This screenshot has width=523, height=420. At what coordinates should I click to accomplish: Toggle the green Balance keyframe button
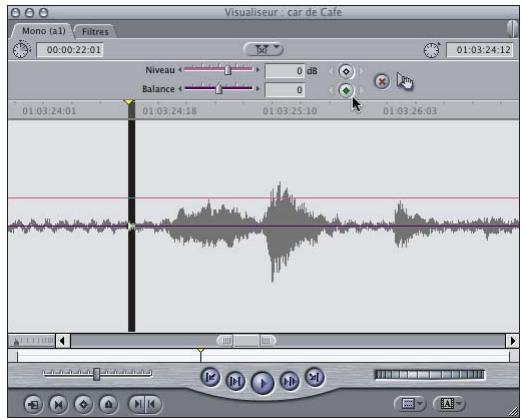coord(346,90)
